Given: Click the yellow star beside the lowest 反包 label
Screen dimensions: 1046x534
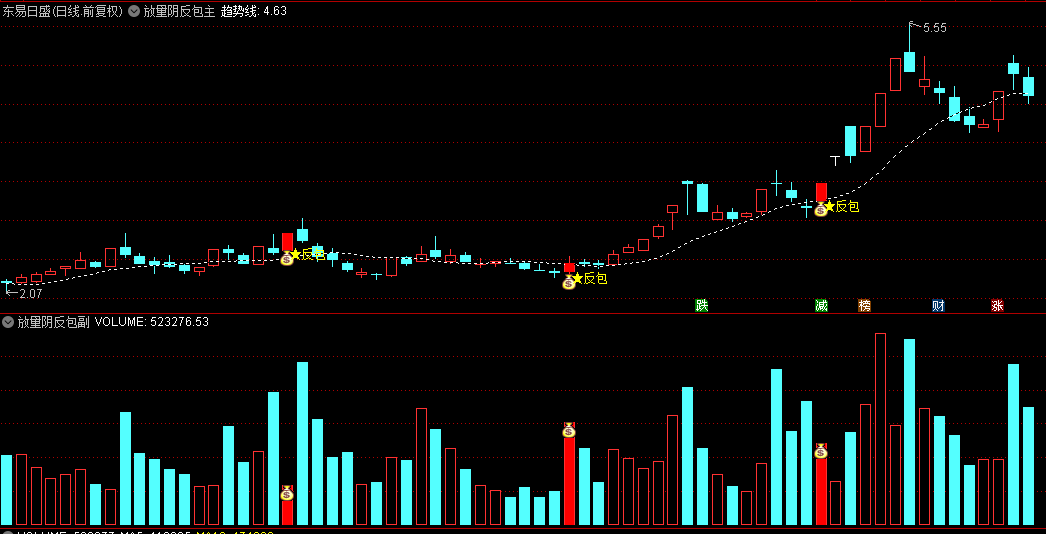Looking at the screenshot, I should (578, 278).
